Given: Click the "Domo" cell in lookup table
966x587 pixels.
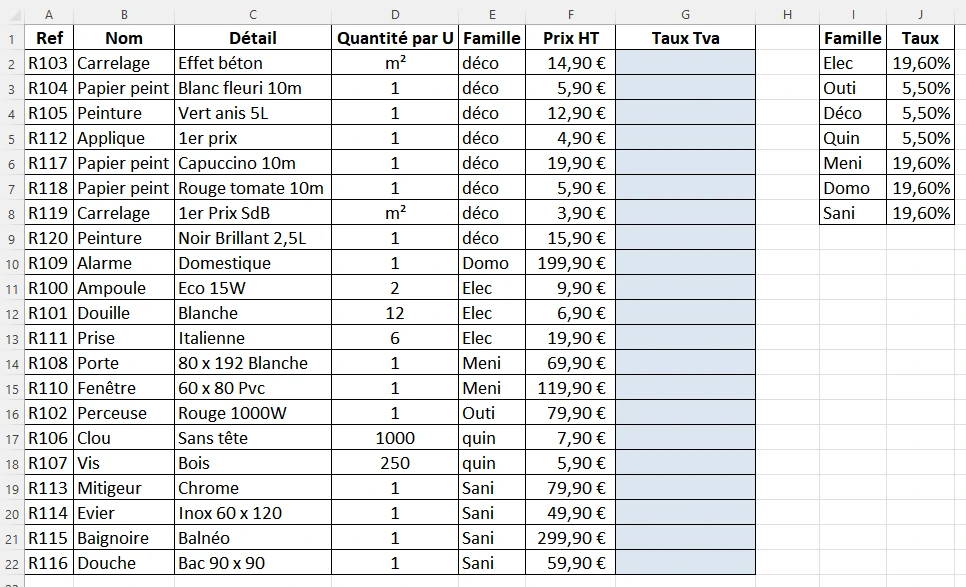Looking at the screenshot, I should click(x=852, y=188).
